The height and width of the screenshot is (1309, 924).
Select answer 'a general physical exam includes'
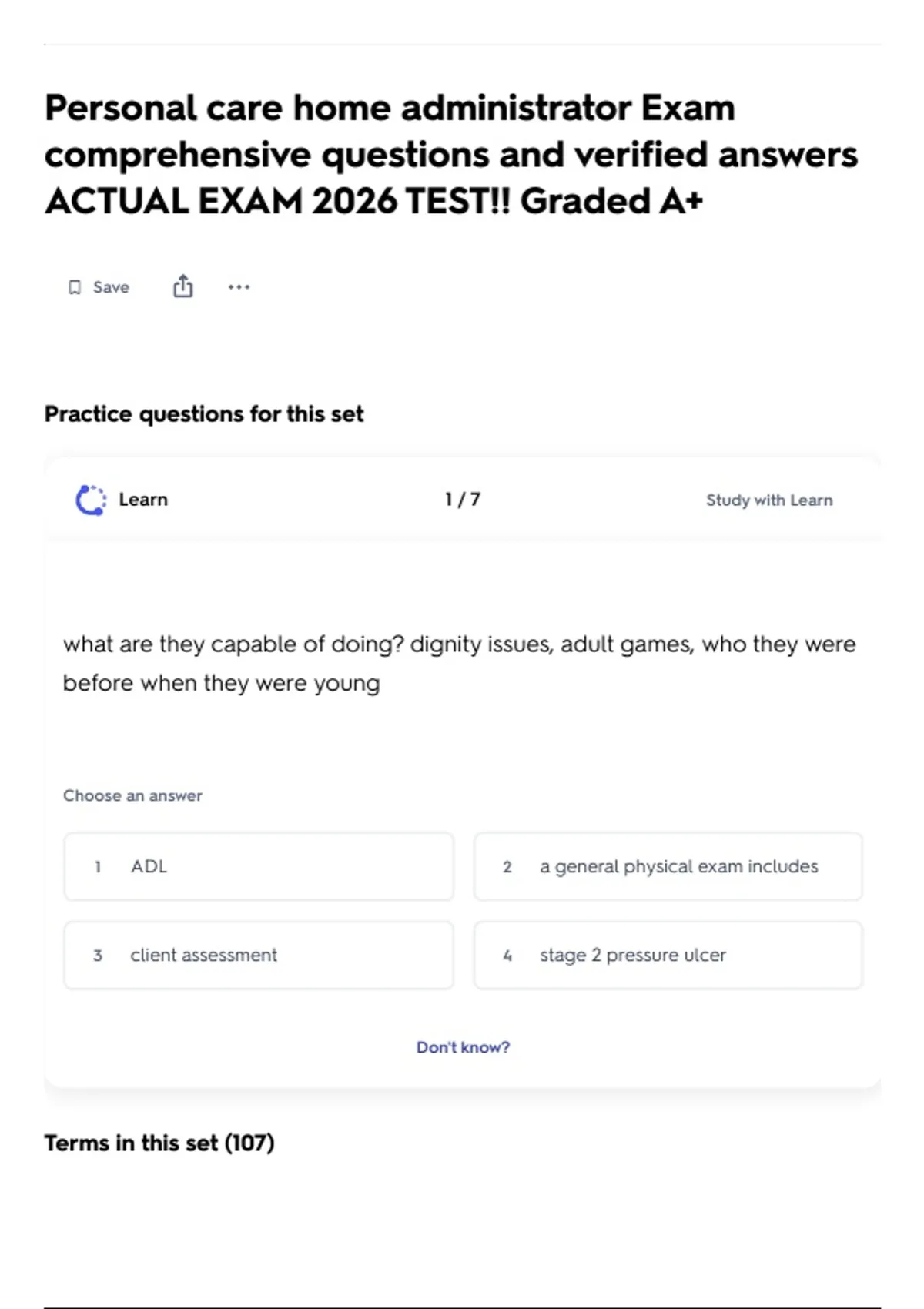coord(668,866)
